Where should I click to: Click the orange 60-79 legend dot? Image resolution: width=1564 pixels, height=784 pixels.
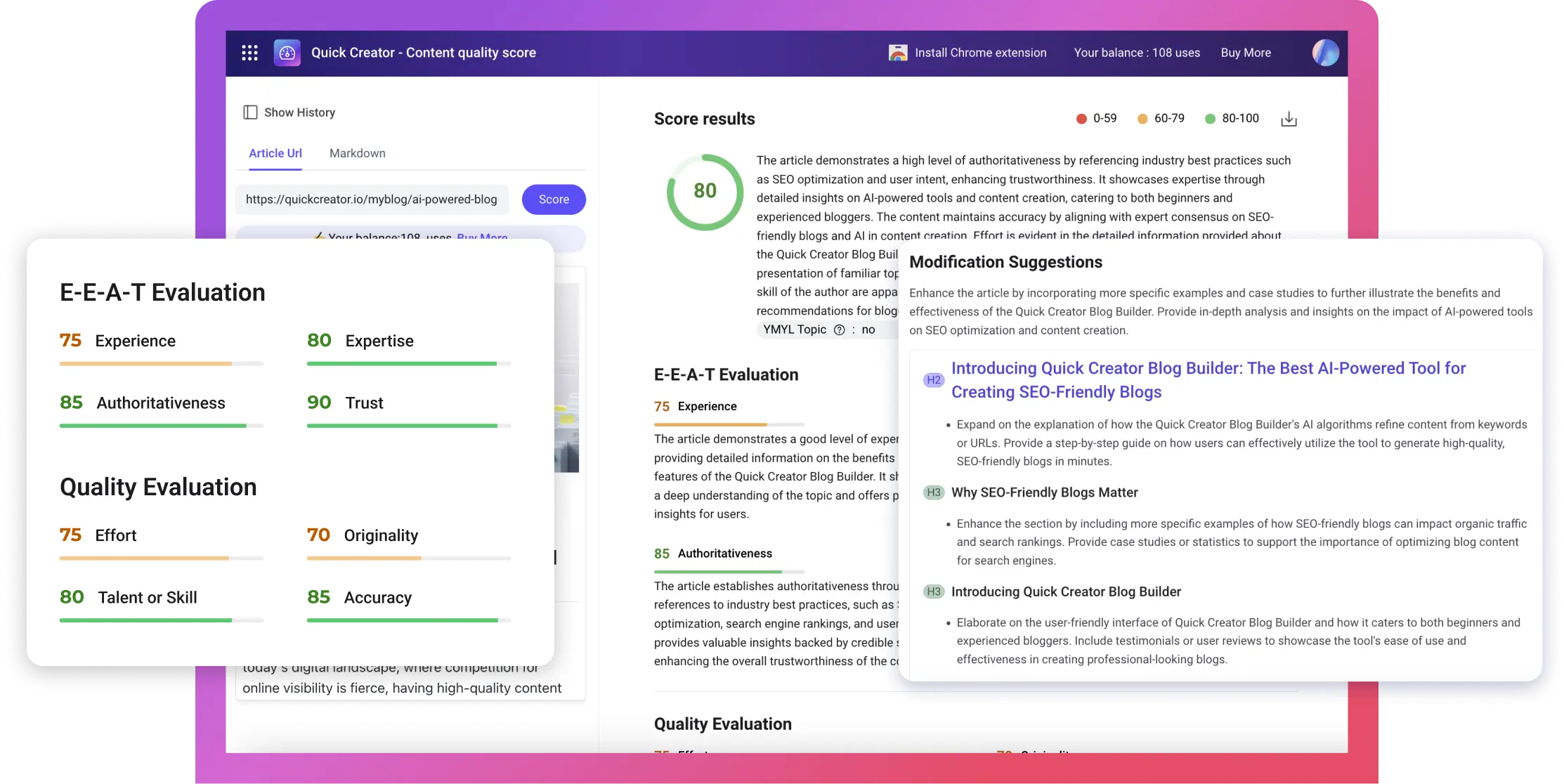(1142, 119)
